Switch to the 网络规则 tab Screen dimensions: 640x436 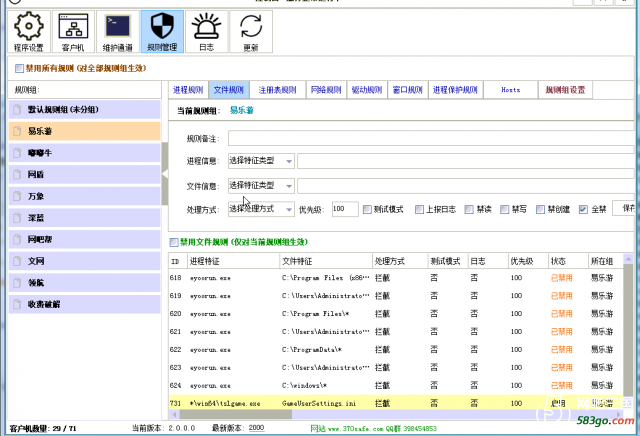(326, 90)
